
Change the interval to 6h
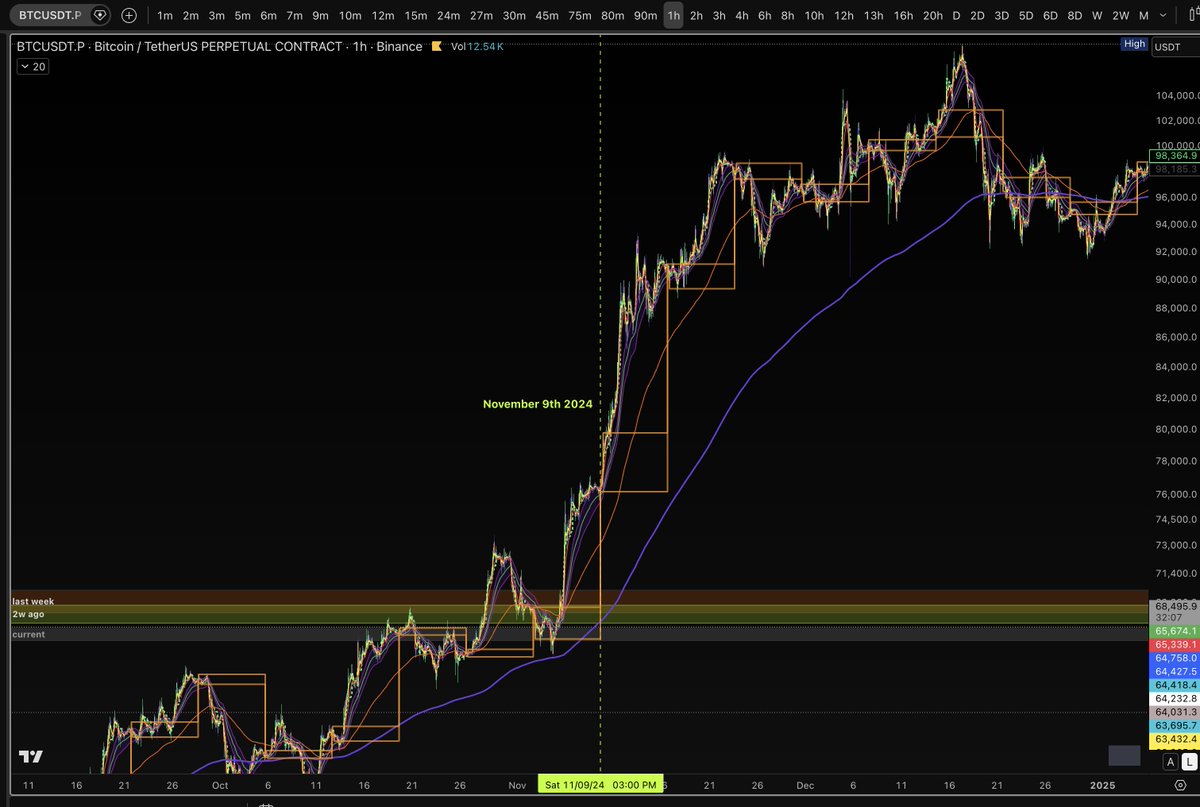(765, 16)
